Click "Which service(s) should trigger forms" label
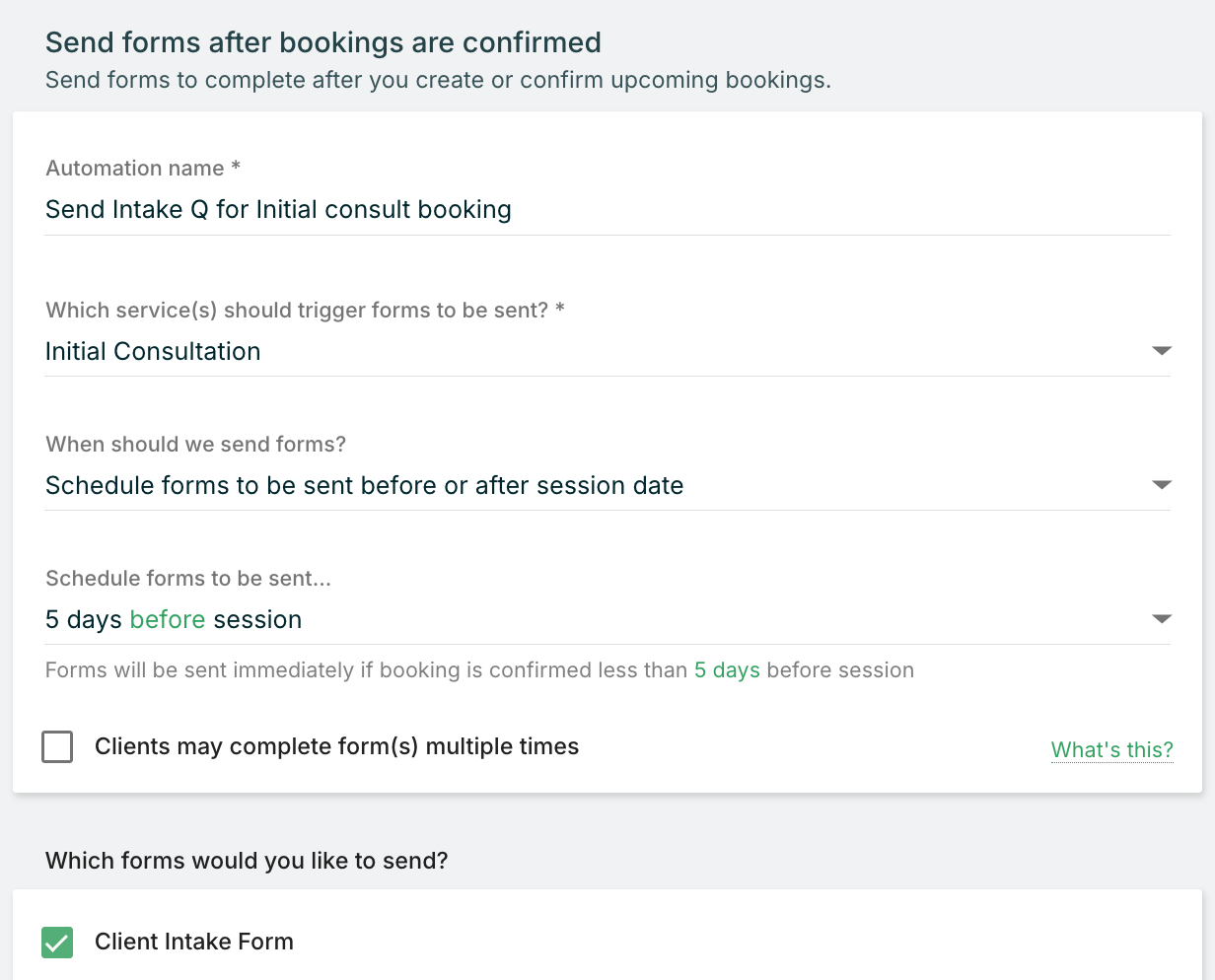This screenshot has width=1215, height=980. point(305,311)
